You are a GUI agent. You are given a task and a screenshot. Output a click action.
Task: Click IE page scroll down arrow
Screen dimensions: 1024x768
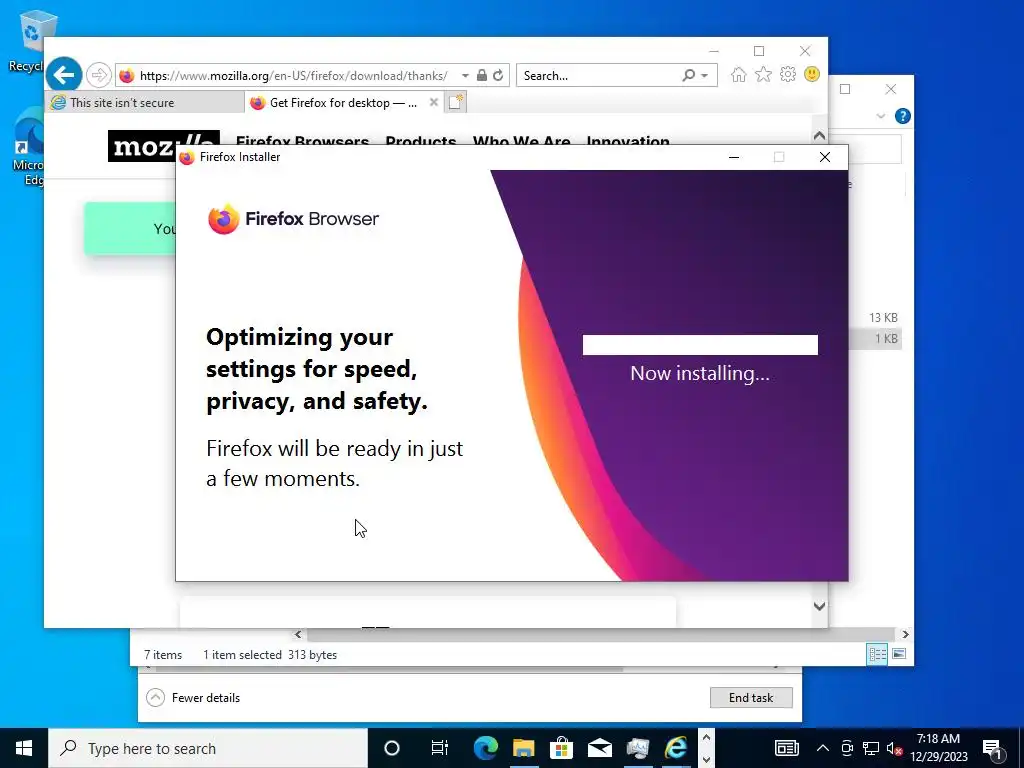(x=819, y=606)
